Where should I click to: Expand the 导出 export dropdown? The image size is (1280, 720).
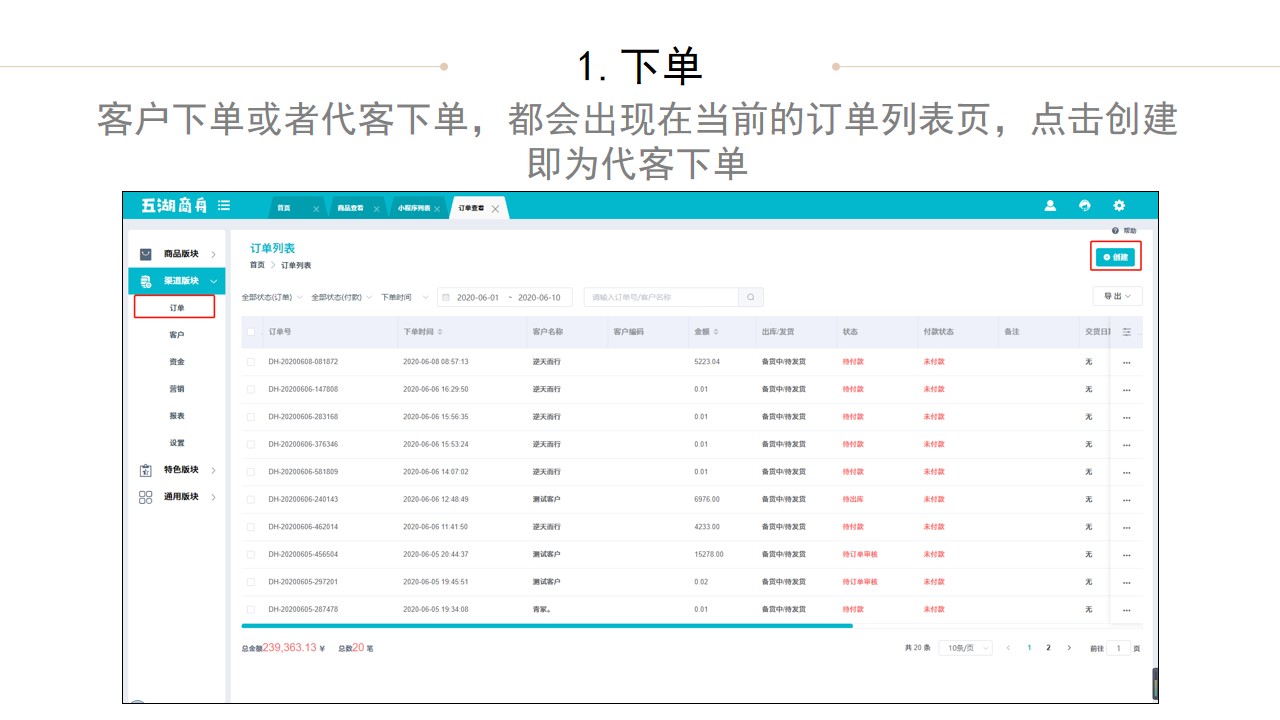[x=1117, y=296]
